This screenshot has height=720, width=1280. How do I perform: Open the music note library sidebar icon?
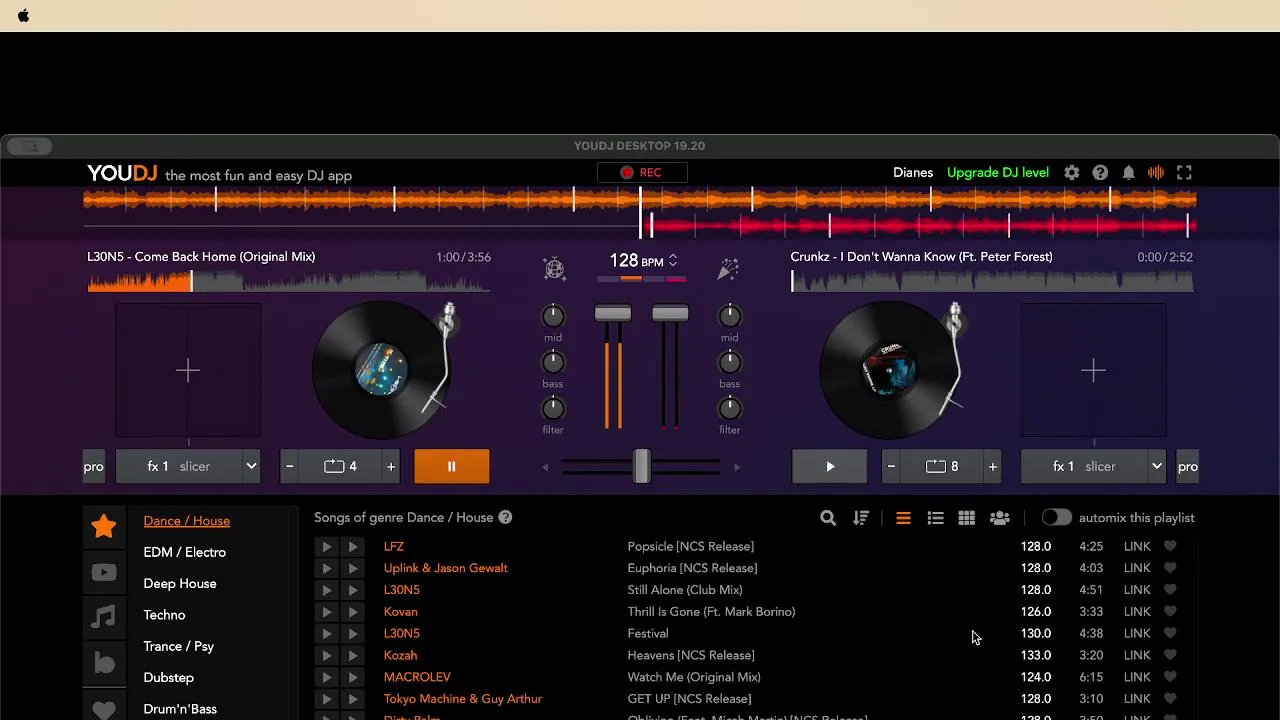click(x=104, y=617)
